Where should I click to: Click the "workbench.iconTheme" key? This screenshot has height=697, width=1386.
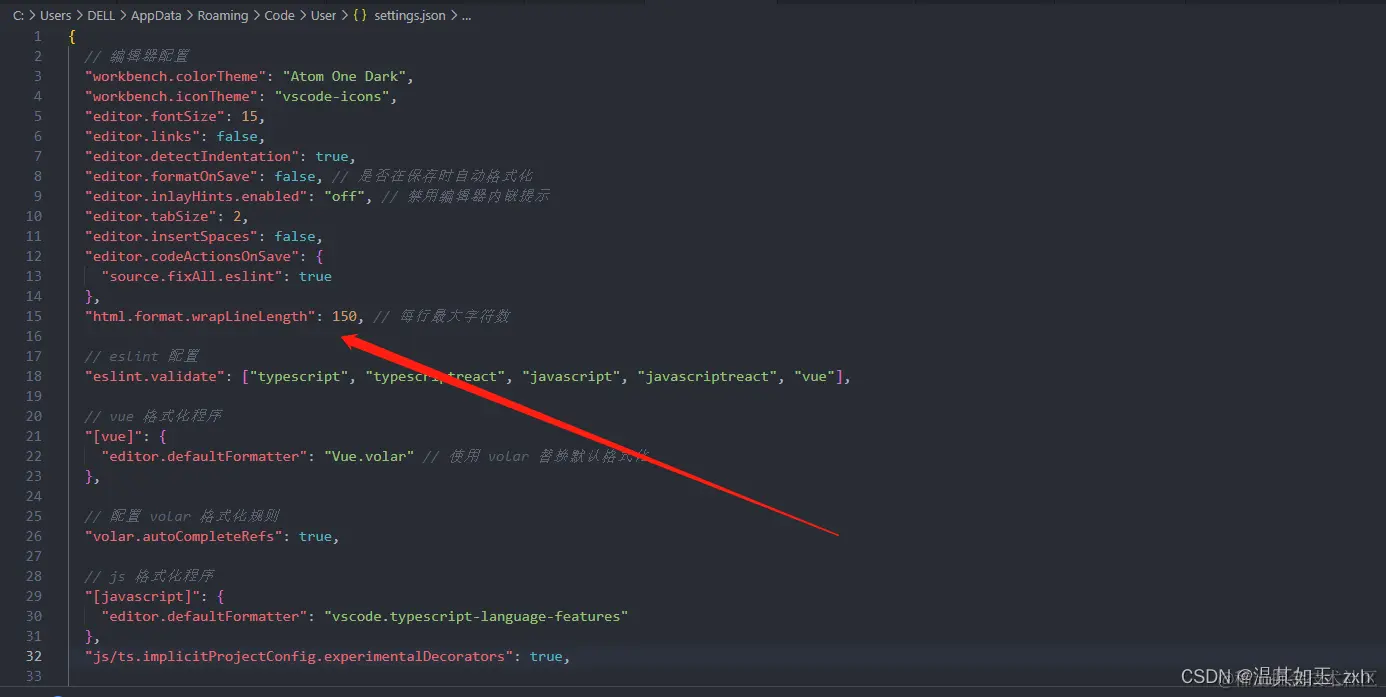coord(171,96)
